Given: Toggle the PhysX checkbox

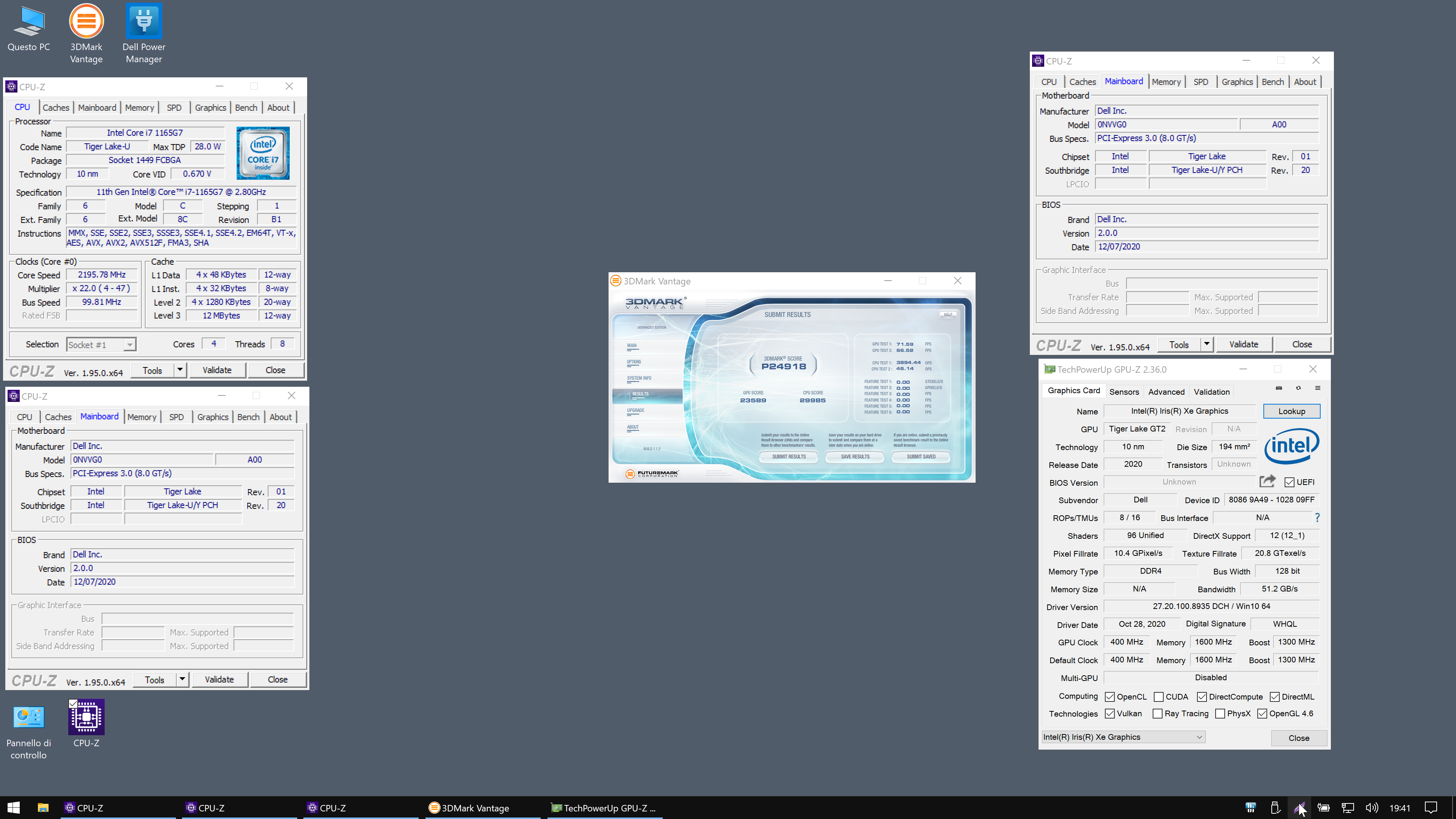Looking at the screenshot, I should point(1220,714).
